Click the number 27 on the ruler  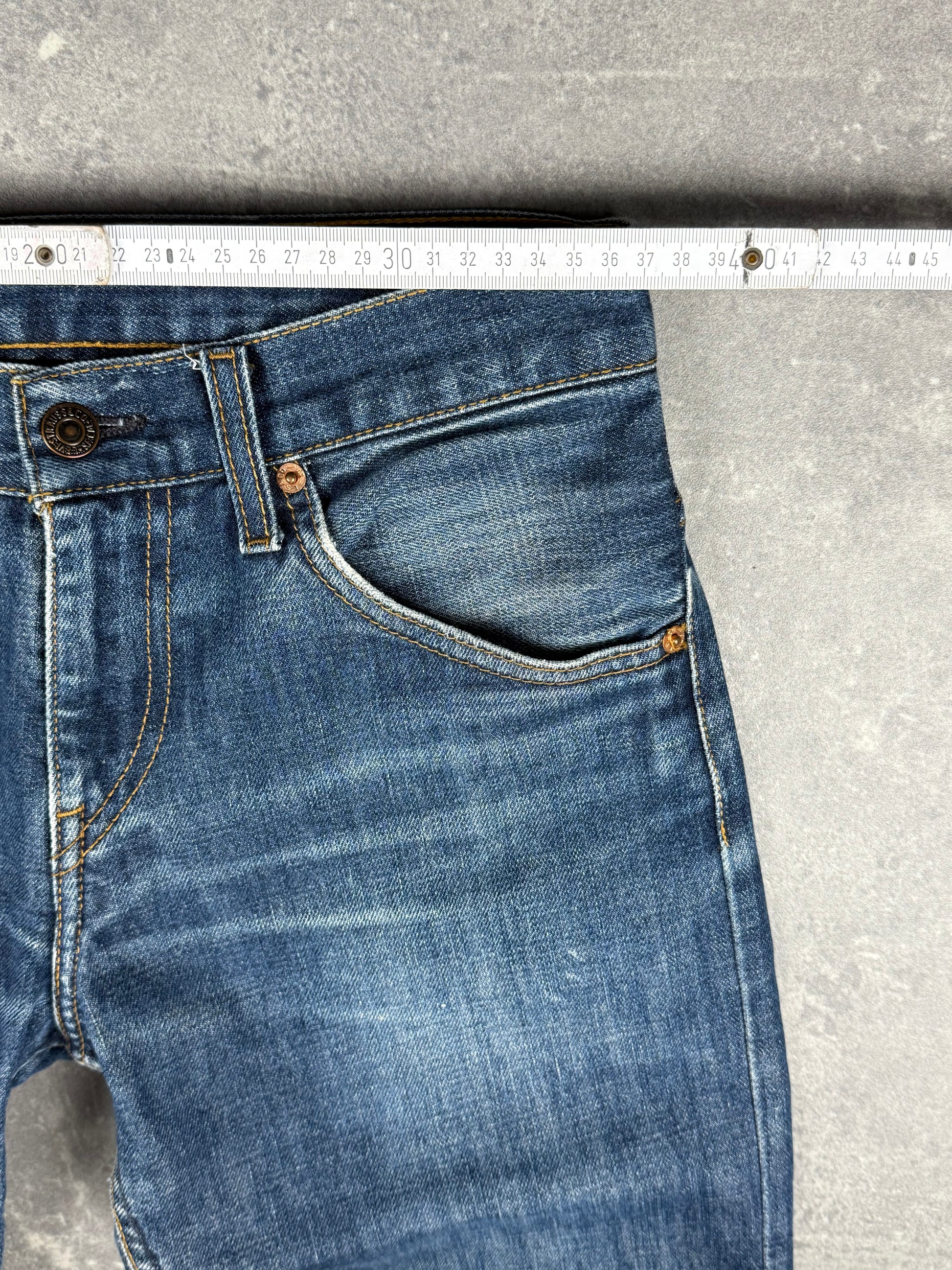[x=292, y=256]
